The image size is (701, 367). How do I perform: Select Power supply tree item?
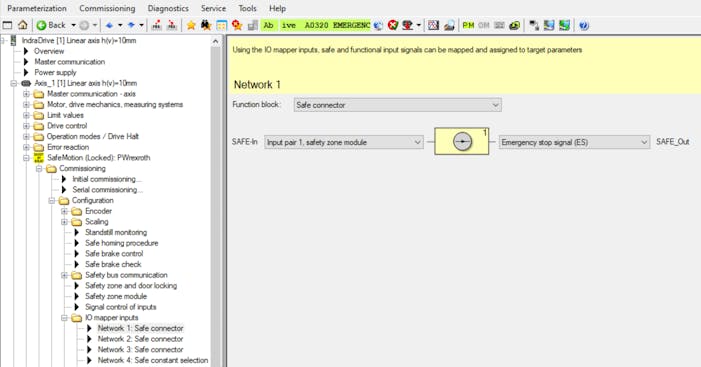(x=55, y=72)
